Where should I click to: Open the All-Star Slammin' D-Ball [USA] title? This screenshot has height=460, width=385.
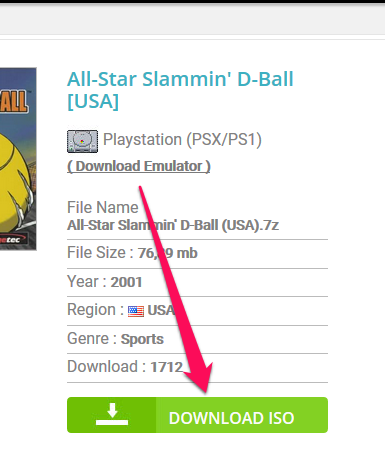[x=180, y=90]
